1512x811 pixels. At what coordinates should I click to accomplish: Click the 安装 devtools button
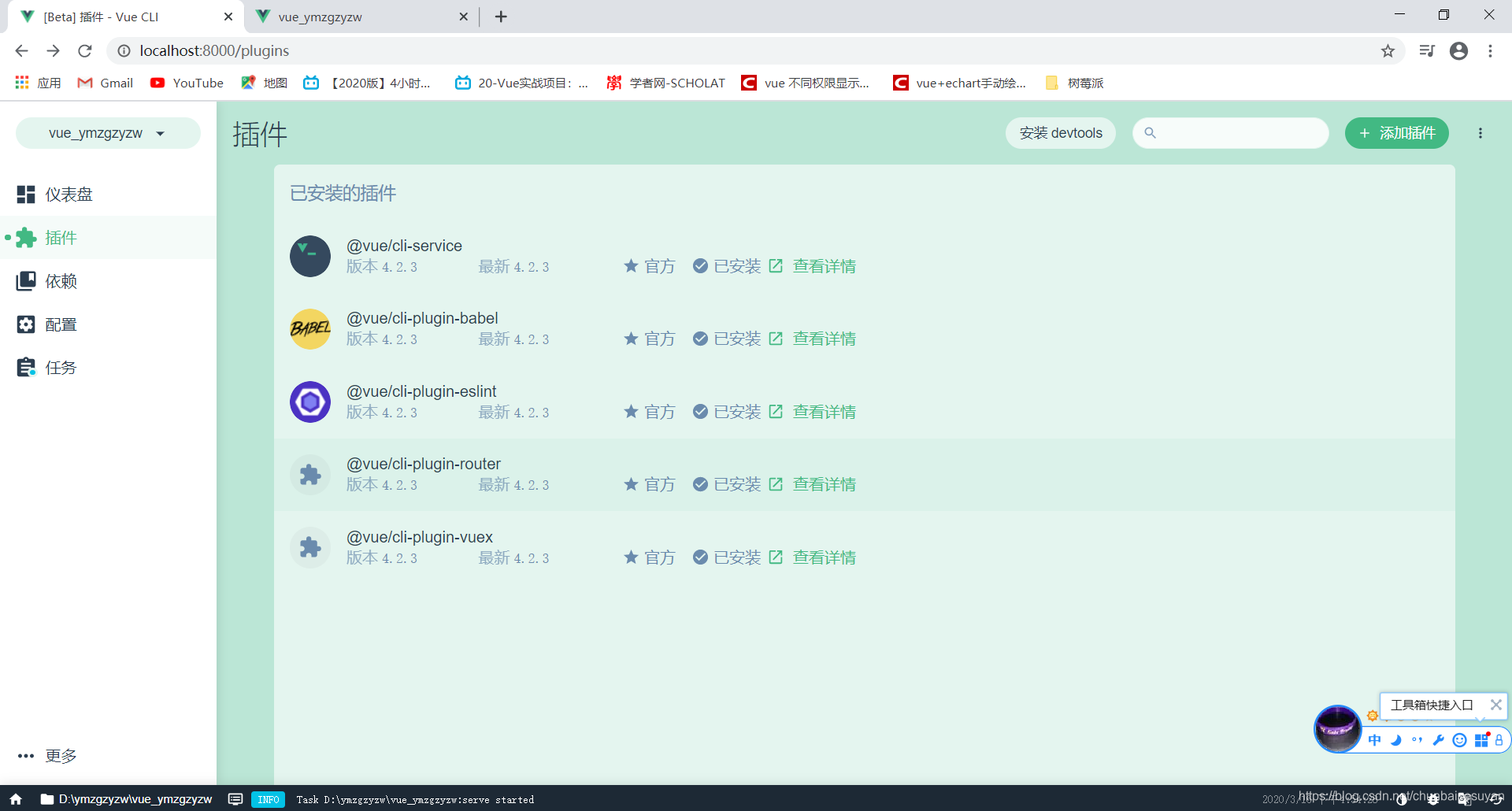tap(1061, 133)
